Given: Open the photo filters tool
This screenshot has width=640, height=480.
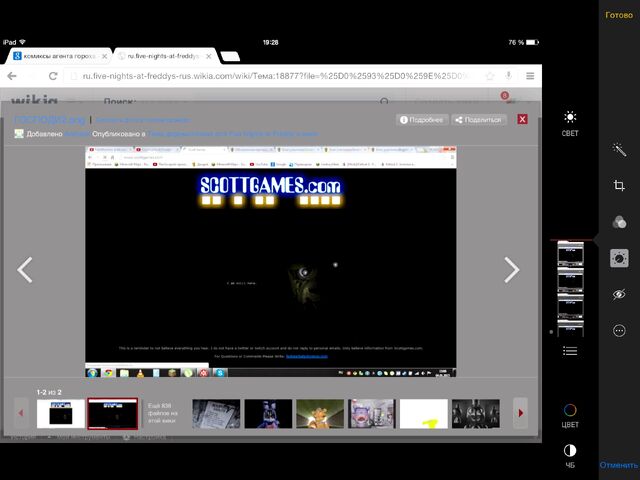Looking at the screenshot, I should (619, 222).
